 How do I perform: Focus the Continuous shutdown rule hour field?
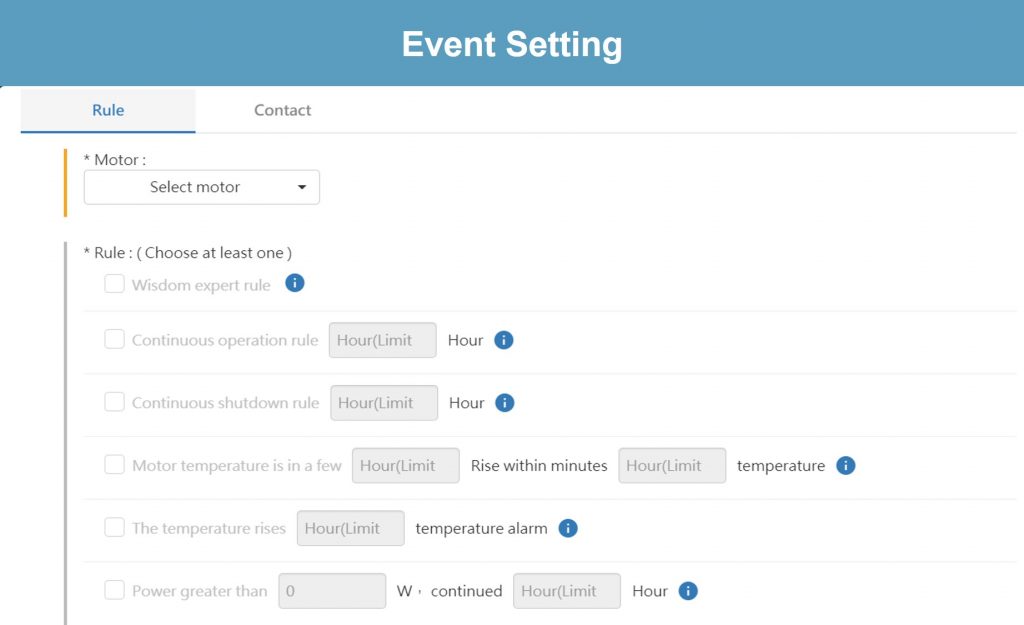(384, 403)
